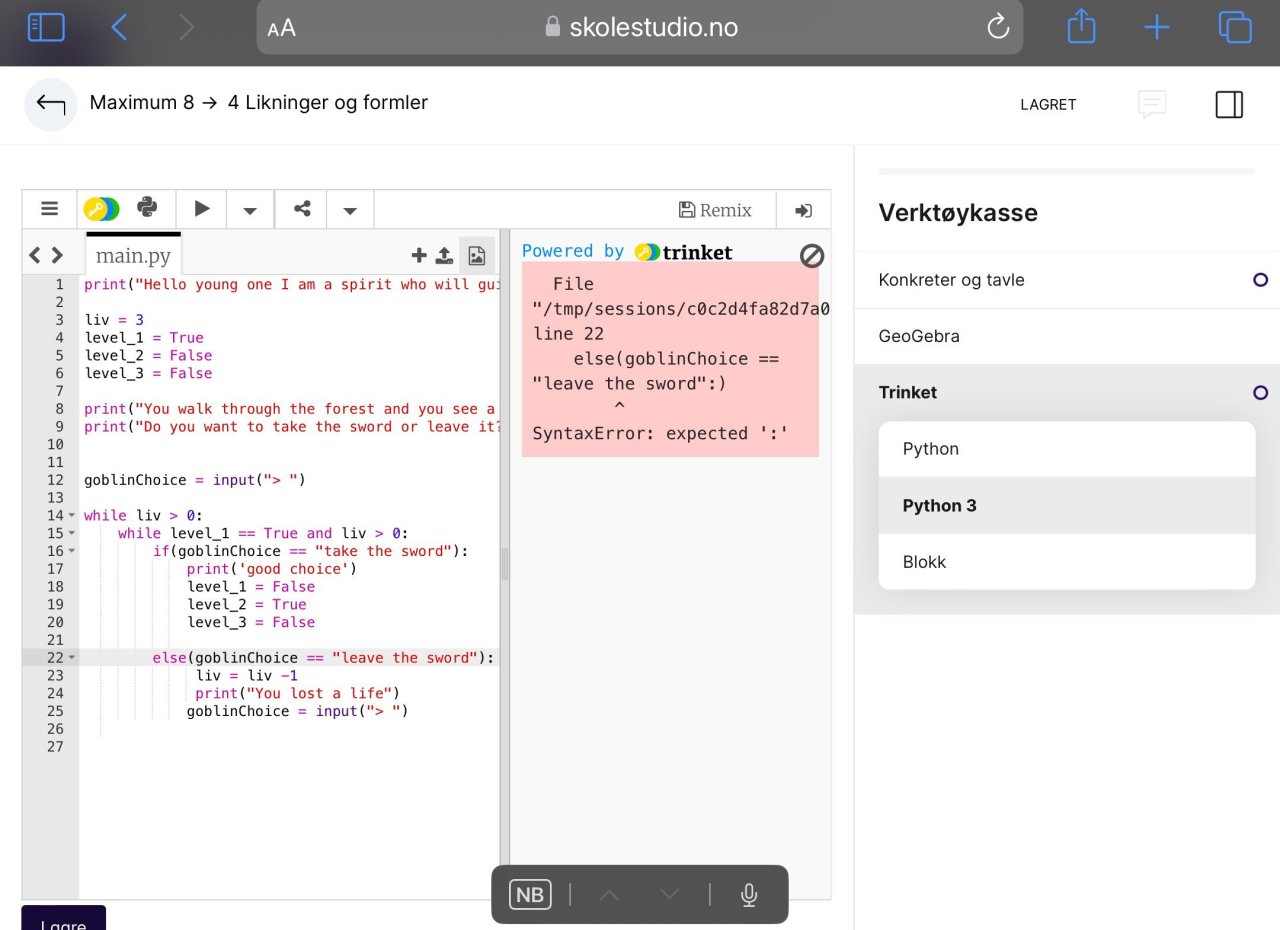Open the Trinket hamburger menu

tap(49, 209)
